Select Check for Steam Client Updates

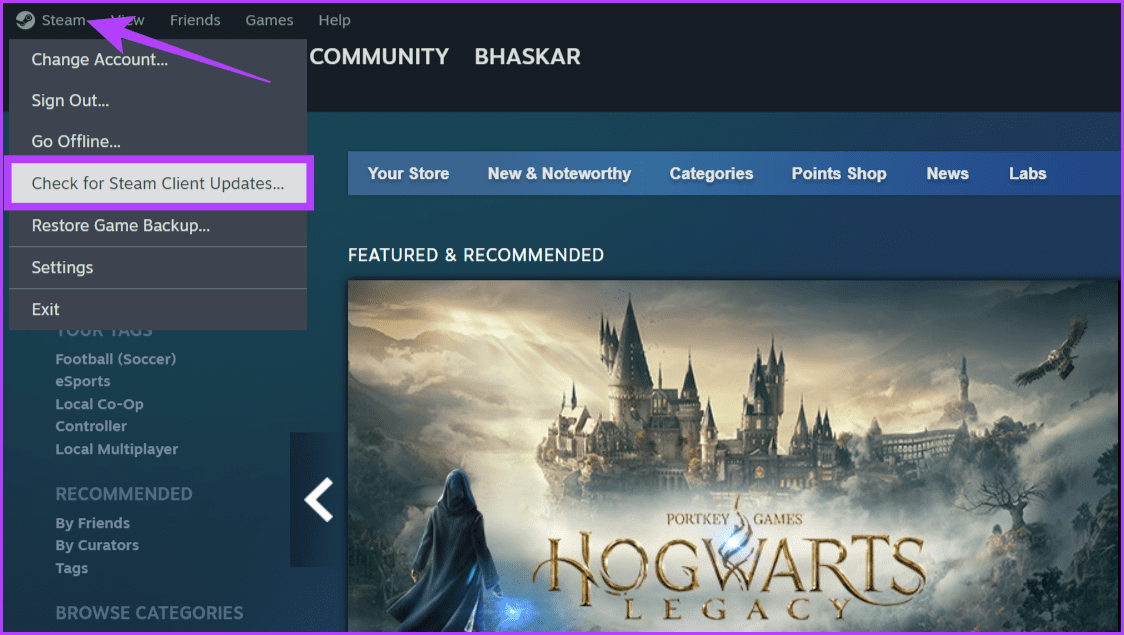pyautogui.click(x=157, y=183)
